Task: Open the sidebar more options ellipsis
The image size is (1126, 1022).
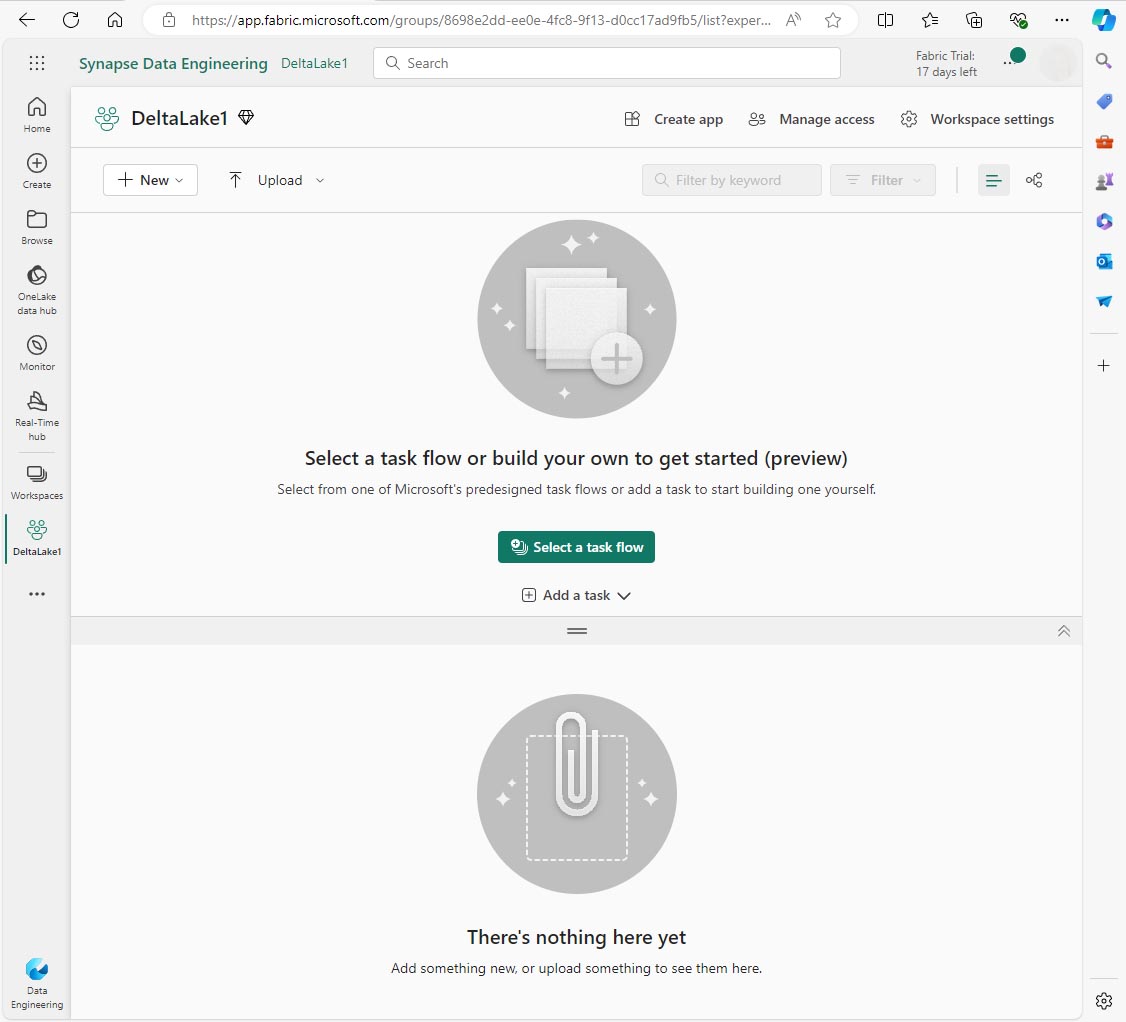Action: (37, 594)
